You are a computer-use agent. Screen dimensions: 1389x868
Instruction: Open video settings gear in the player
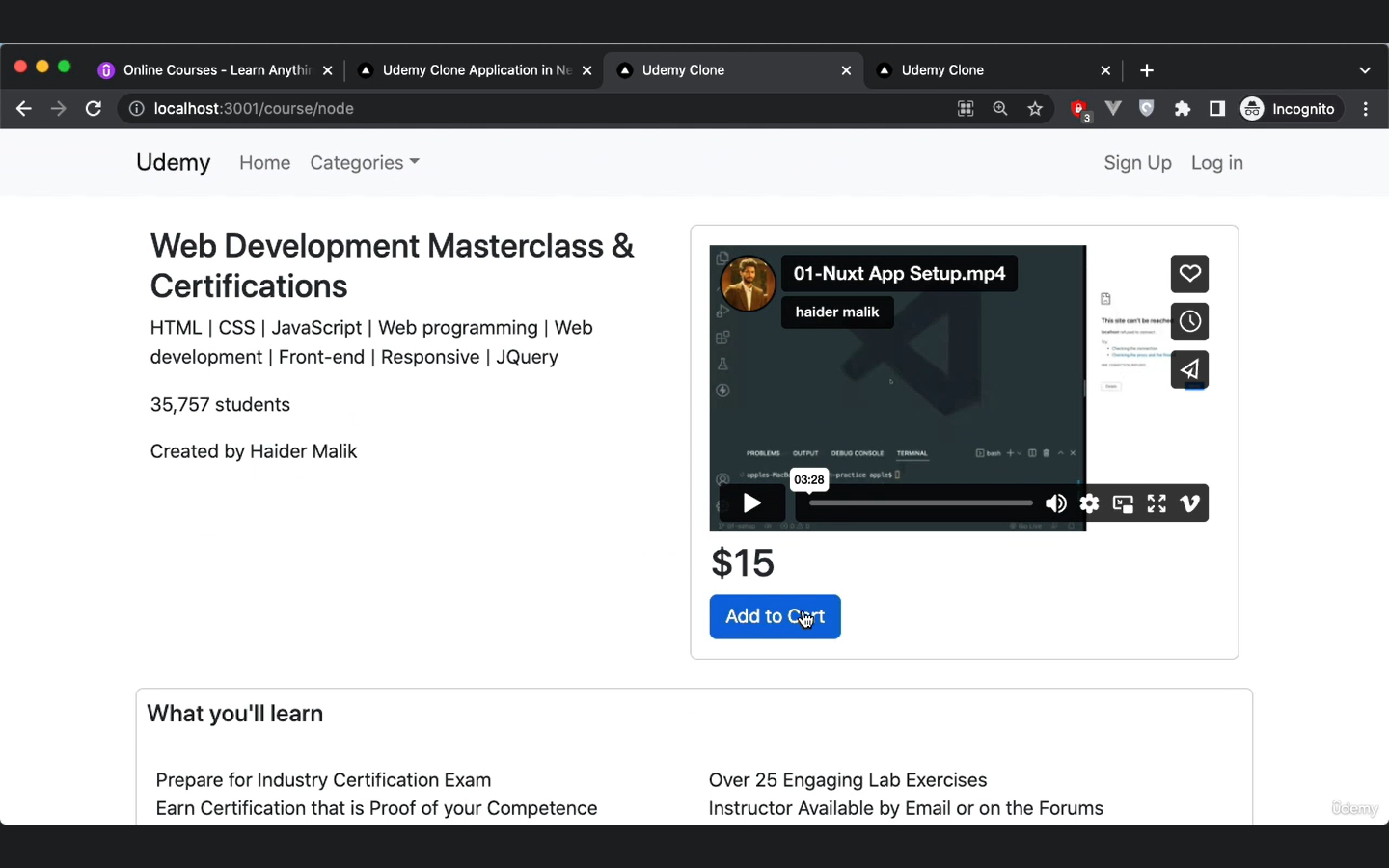[1089, 503]
